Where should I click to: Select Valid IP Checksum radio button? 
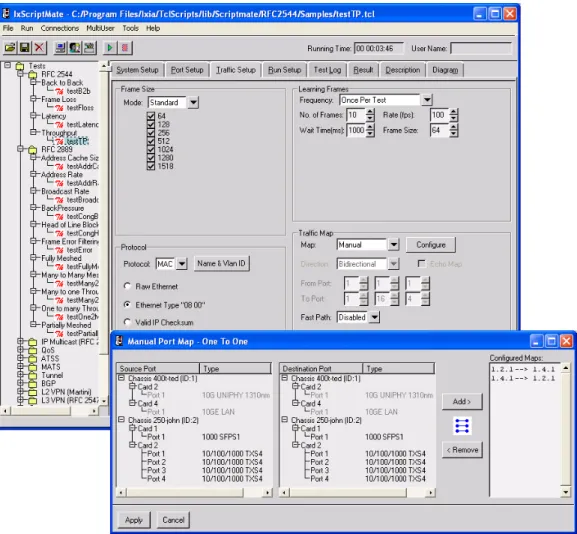(127, 322)
